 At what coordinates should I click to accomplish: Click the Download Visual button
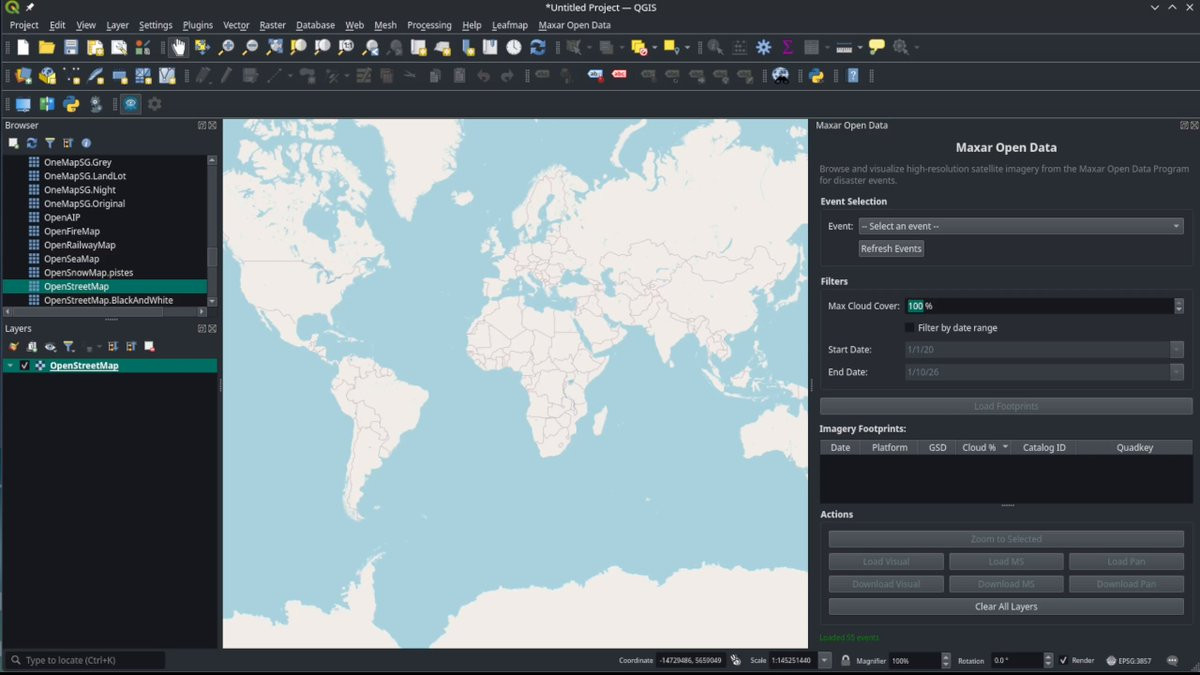(886, 584)
